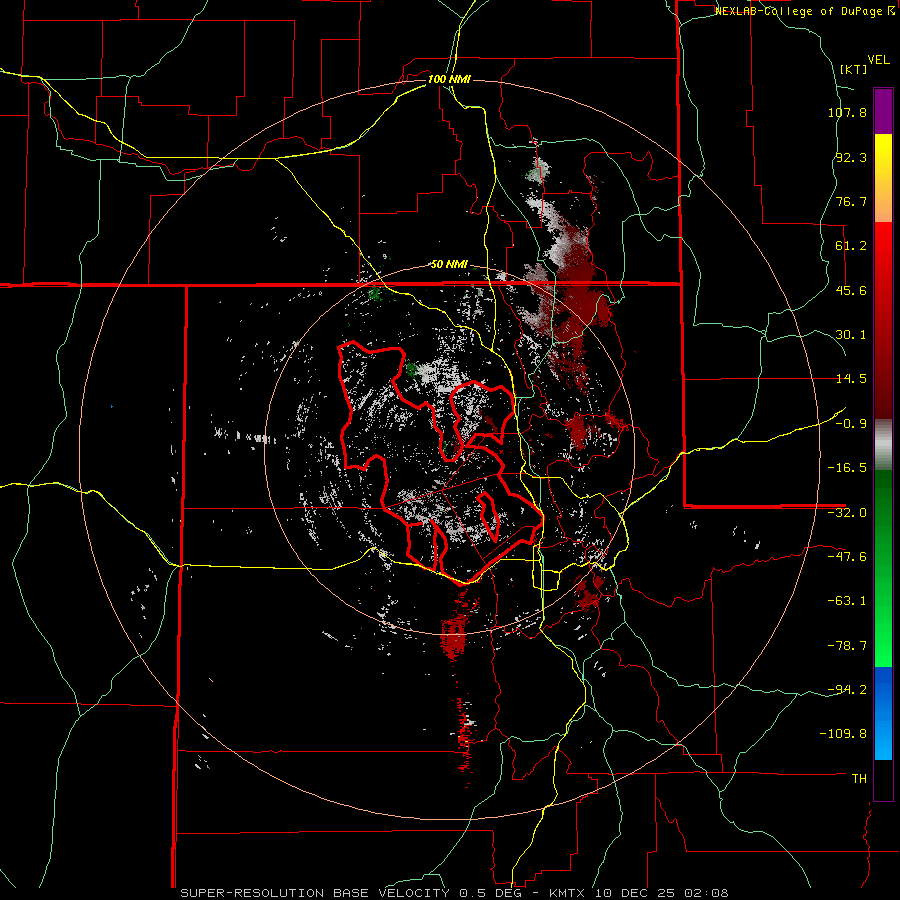The image size is (900, 900).
Task: Click the -94.2 velocity scale value
Action: coord(847,689)
